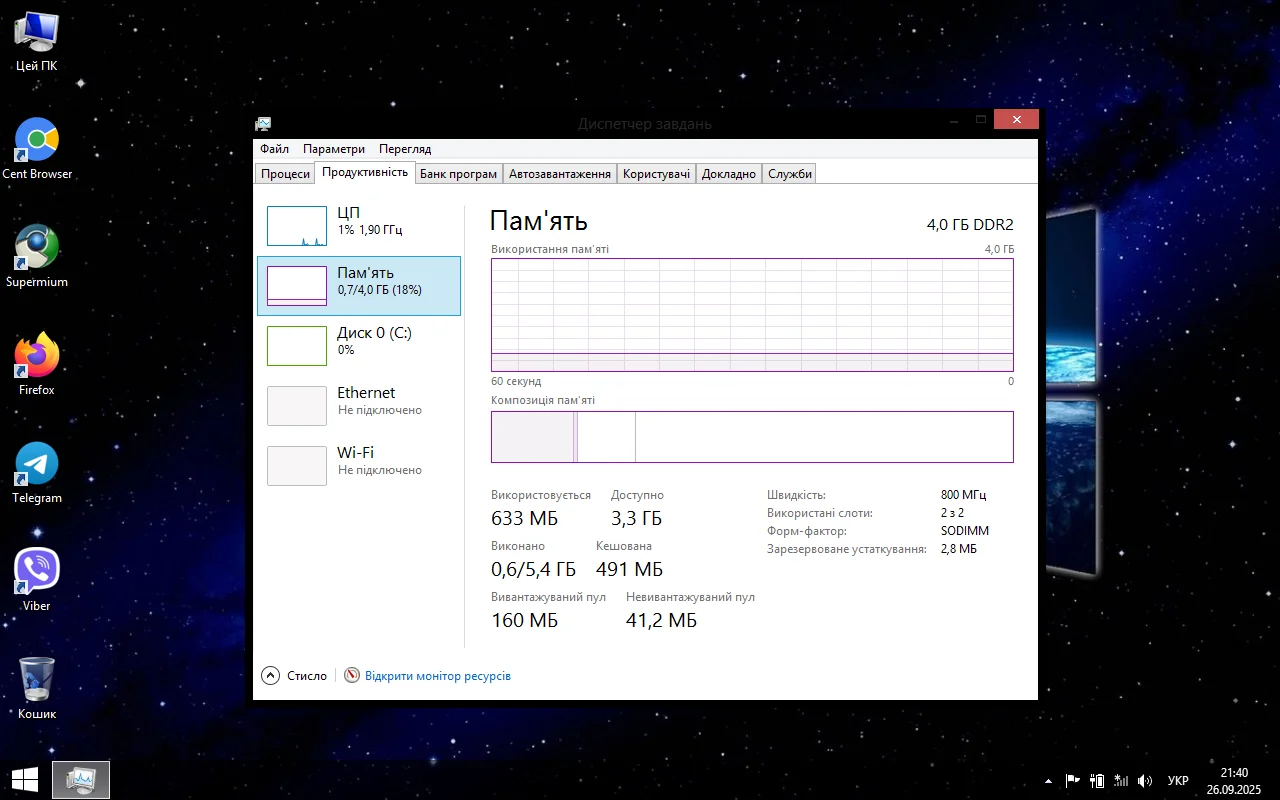Open the Параметри menu
The width and height of the screenshot is (1280, 800).
click(x=334, y=149)
